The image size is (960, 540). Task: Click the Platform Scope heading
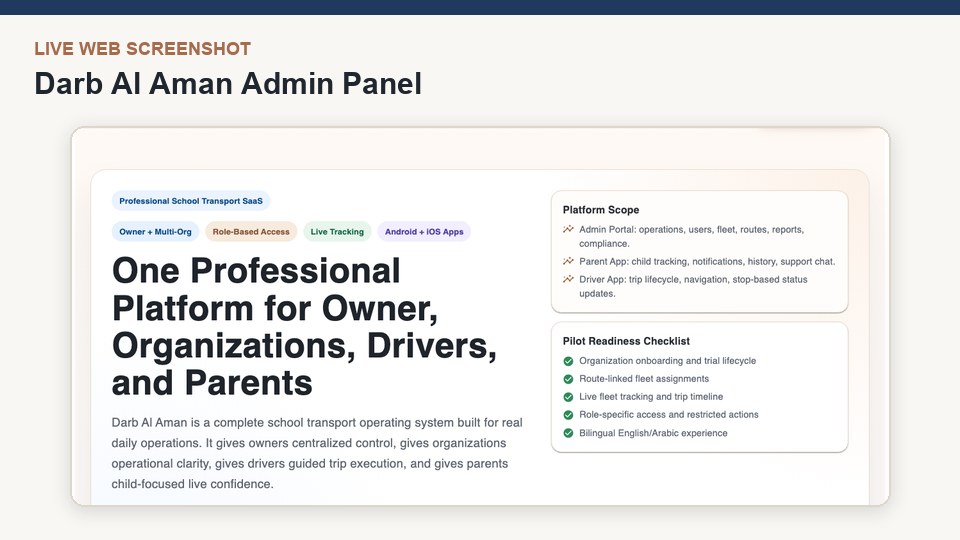[601, 209]
